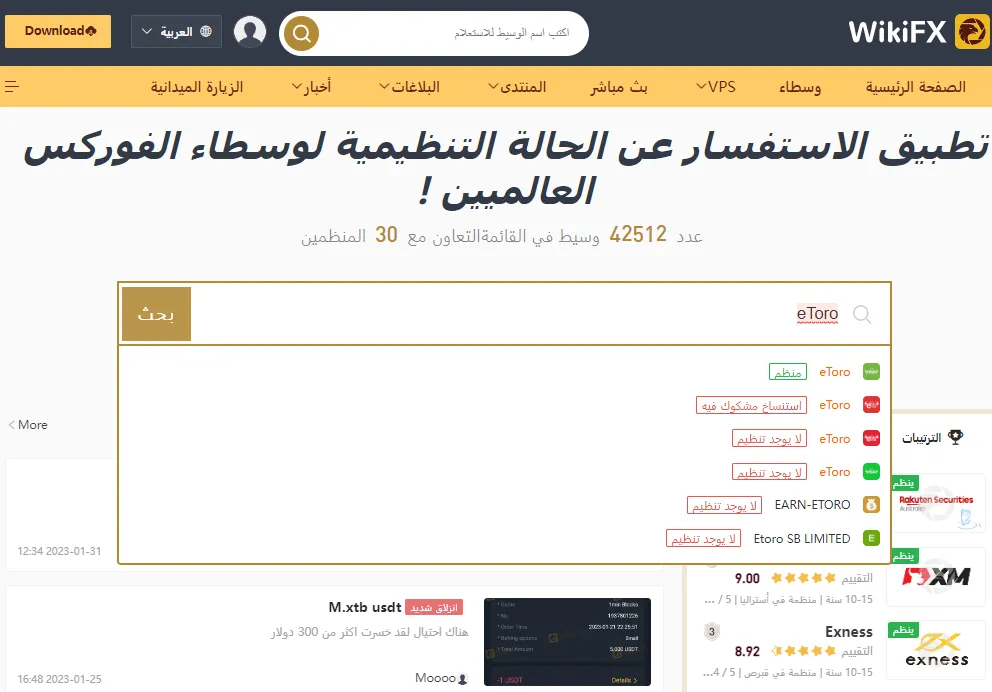Expand the المنتدى forum menu
The width and height of the screenshot is (992, 692).
coord(517,87)
